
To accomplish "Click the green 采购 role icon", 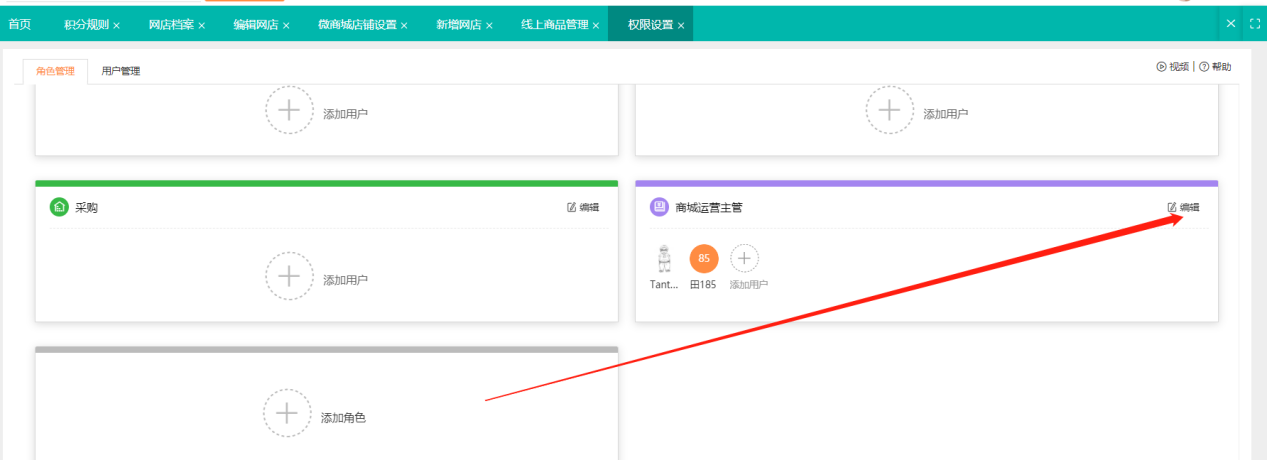I will point(59,207).
